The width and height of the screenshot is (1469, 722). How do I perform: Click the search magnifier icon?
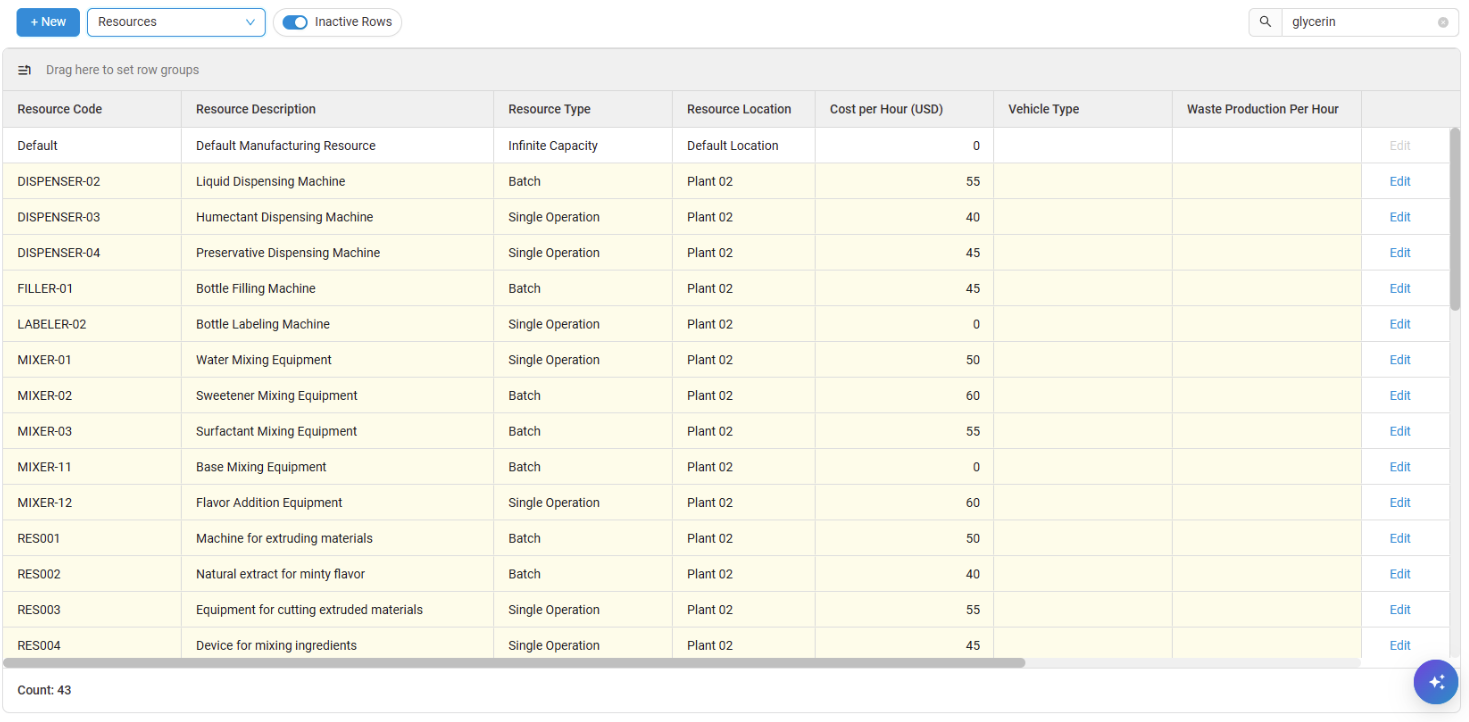coord(1265,22)
